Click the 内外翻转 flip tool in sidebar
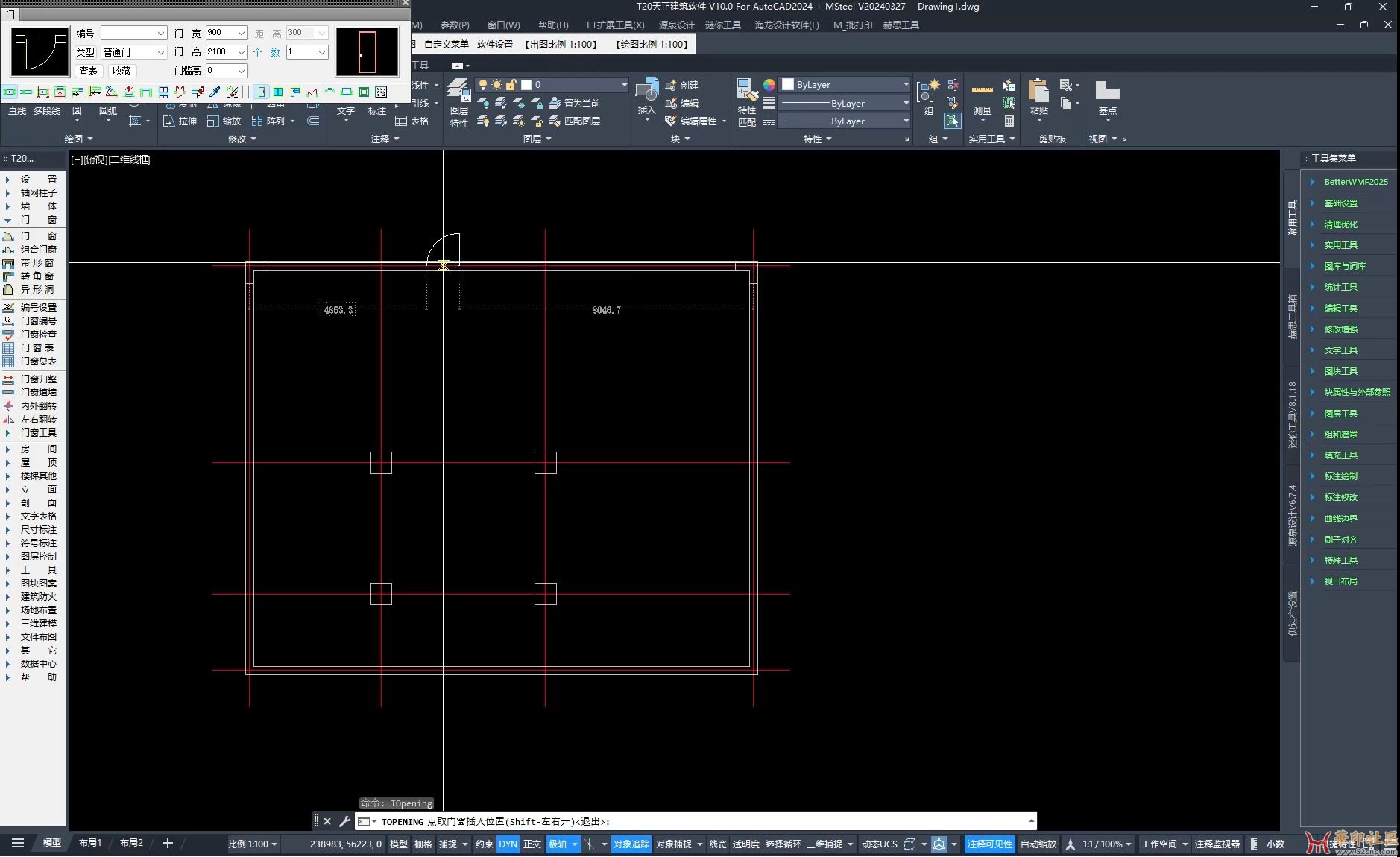The image size is (1400, 857). (x=30, y=406)
